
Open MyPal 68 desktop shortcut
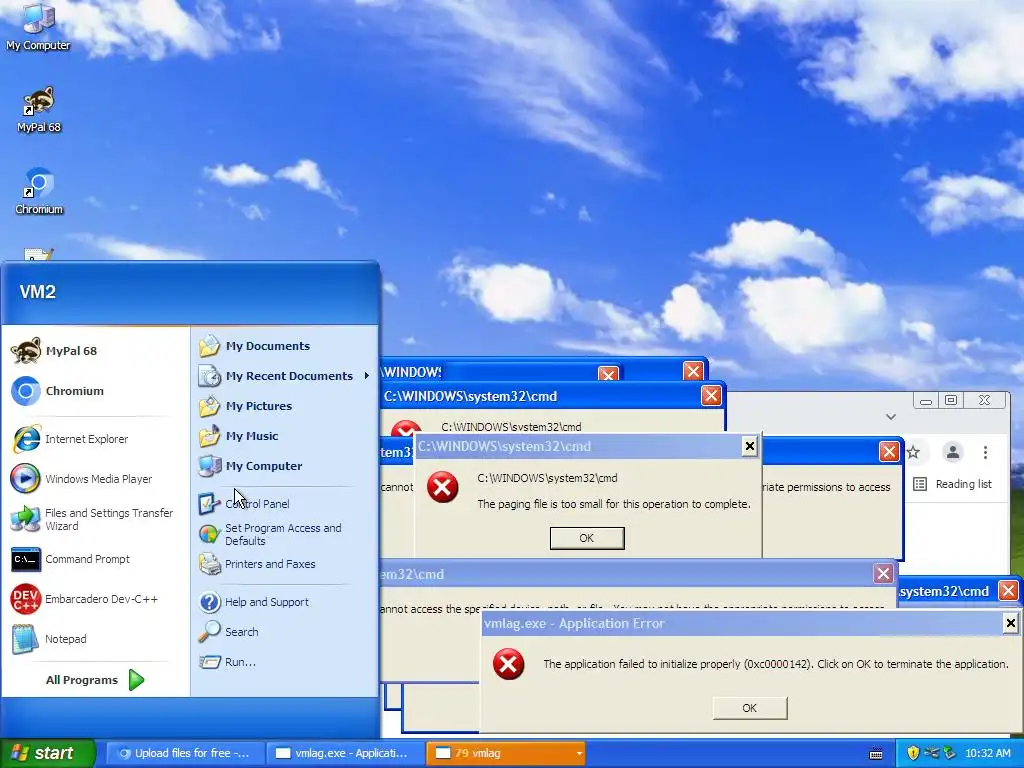39,109
